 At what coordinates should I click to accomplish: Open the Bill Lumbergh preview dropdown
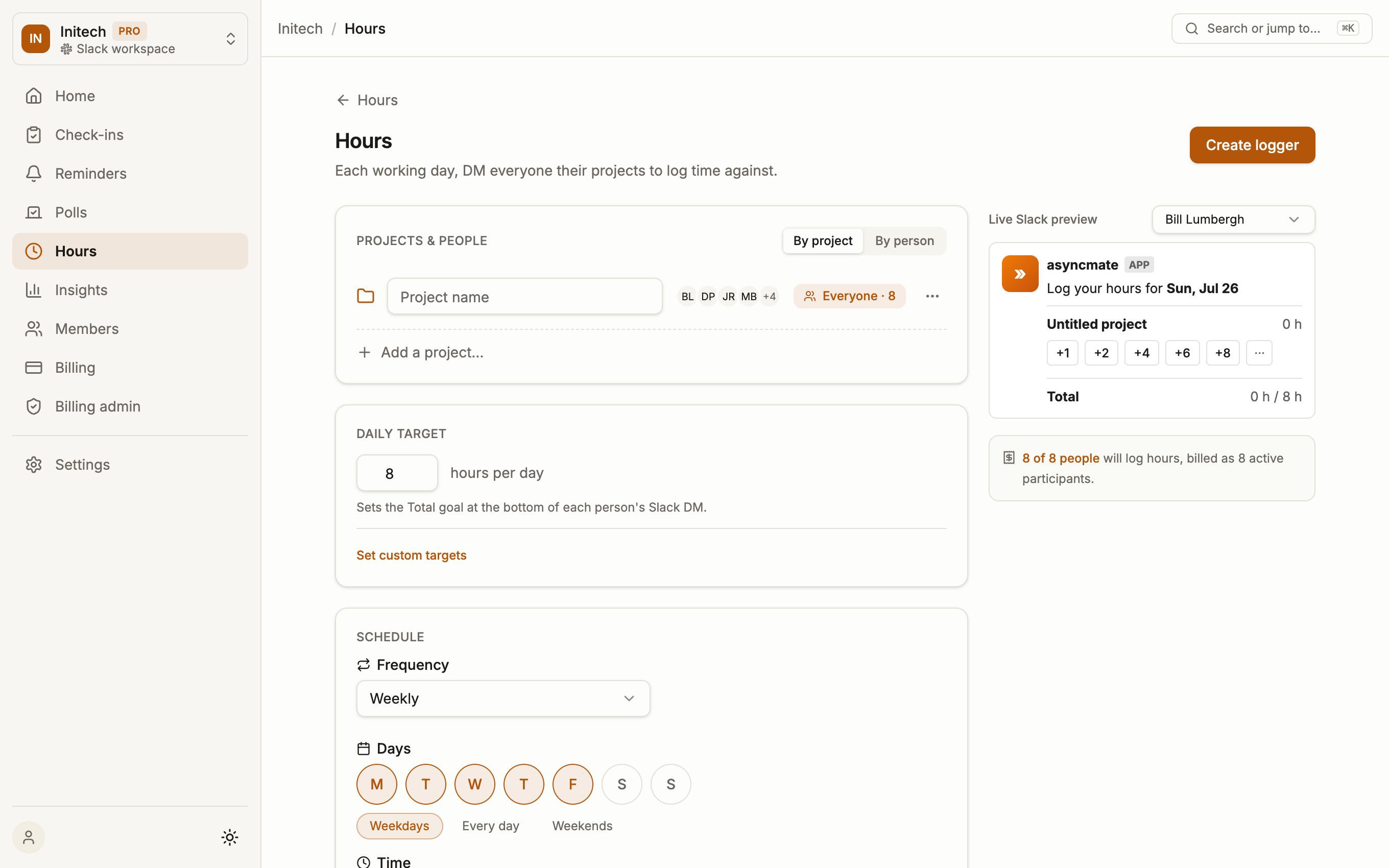(x=1233, y=219)
